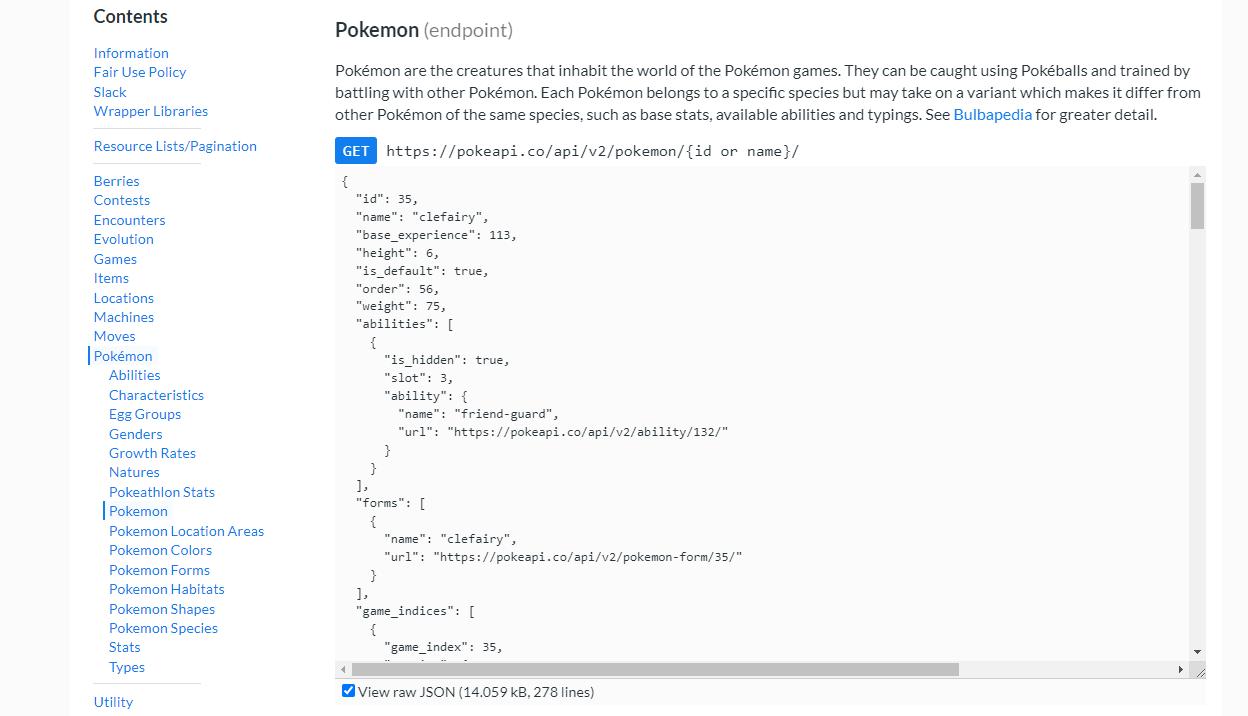Select the Pokémon section heading

(122, 355)
